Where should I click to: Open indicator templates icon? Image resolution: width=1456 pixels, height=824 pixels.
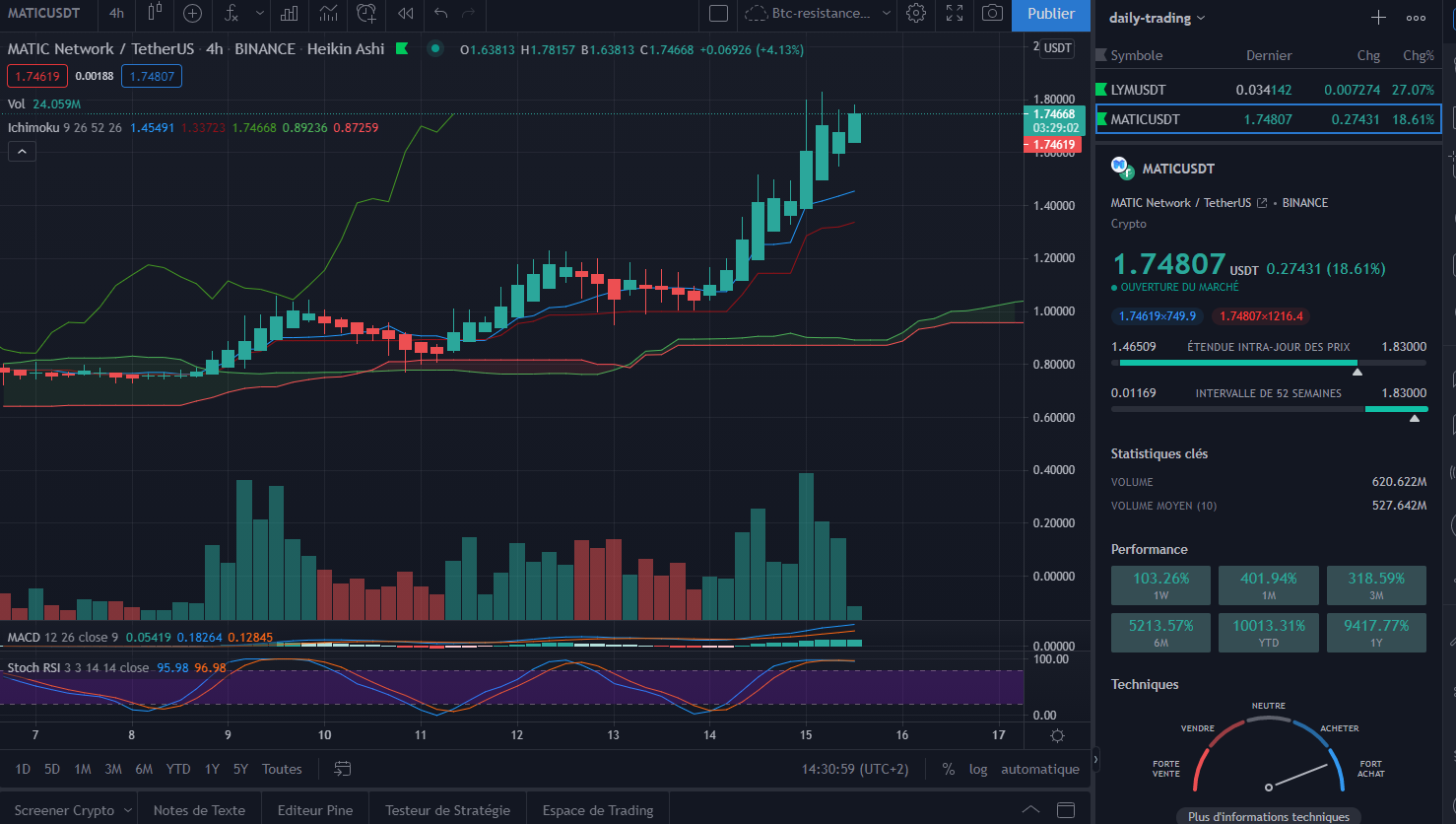coord(328,13)
